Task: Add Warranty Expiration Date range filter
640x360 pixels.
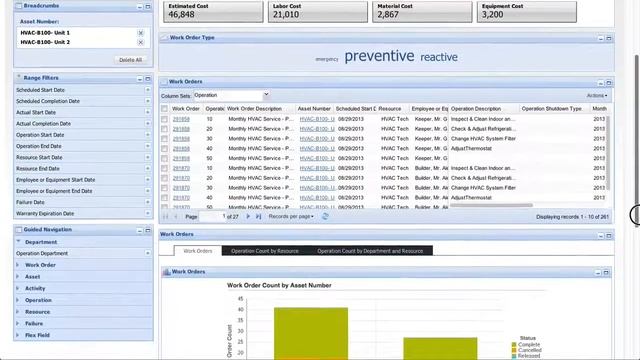Action: click(148, 213)
